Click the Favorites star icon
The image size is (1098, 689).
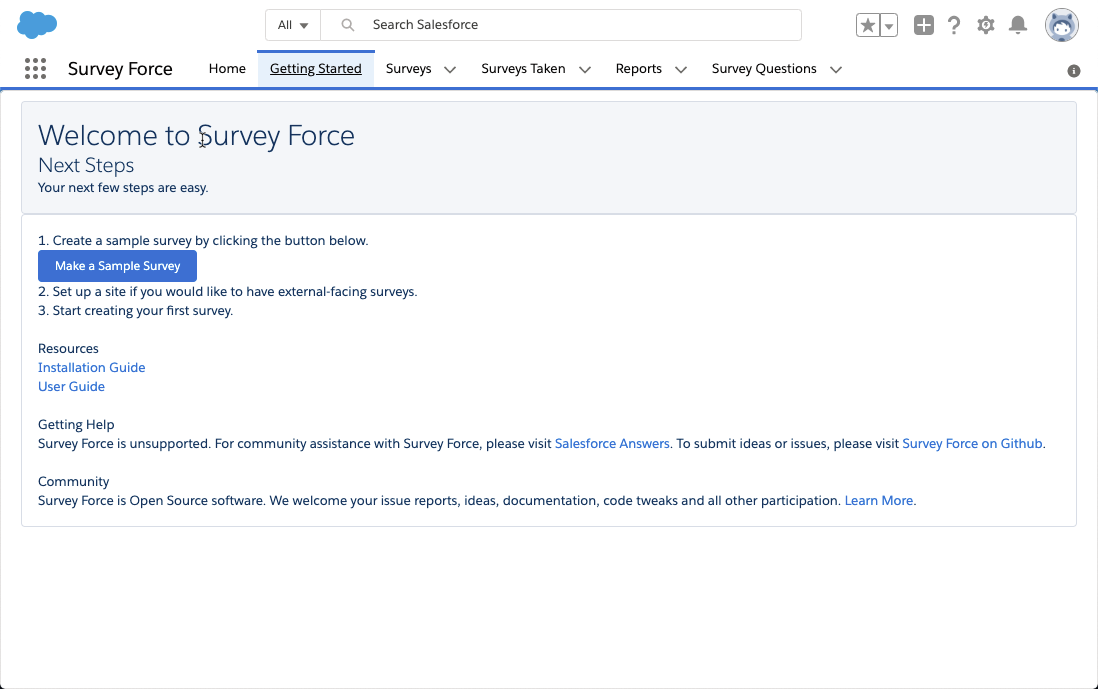coord(868,25)
